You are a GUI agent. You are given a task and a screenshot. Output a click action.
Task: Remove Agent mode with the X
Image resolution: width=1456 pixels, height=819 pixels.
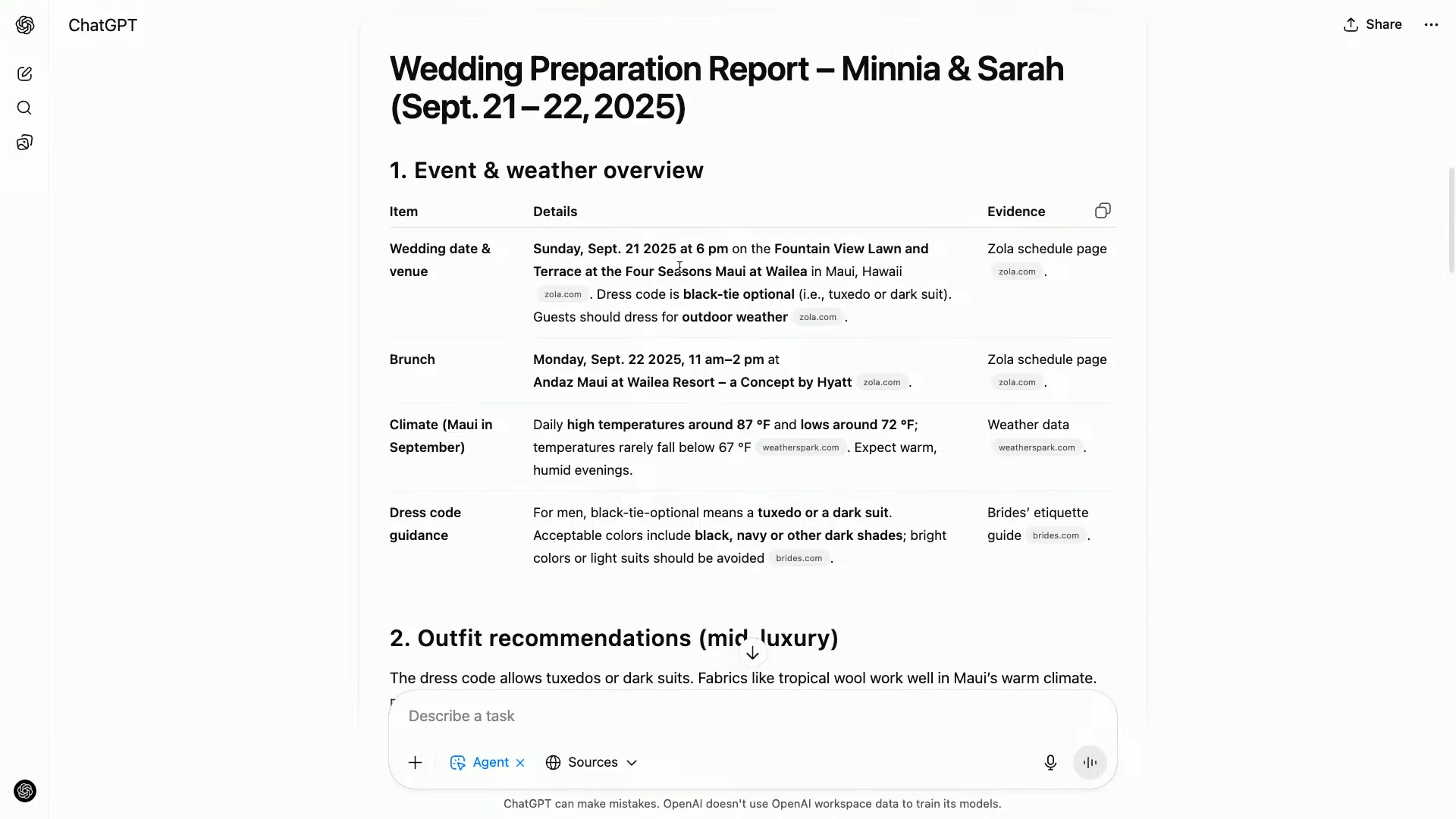(520, 763)
